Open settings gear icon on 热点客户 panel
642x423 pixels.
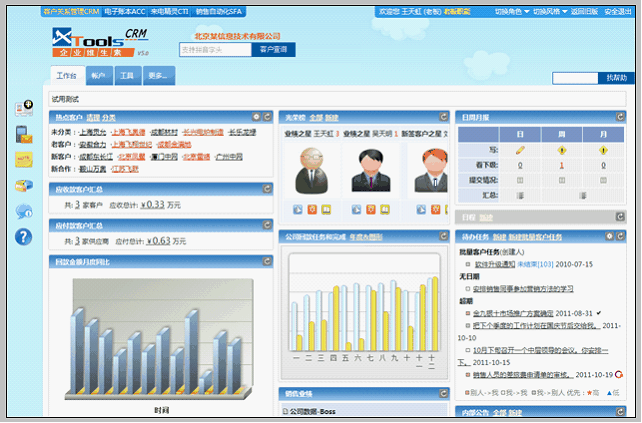pyautogui.click(x=256, y=117)
